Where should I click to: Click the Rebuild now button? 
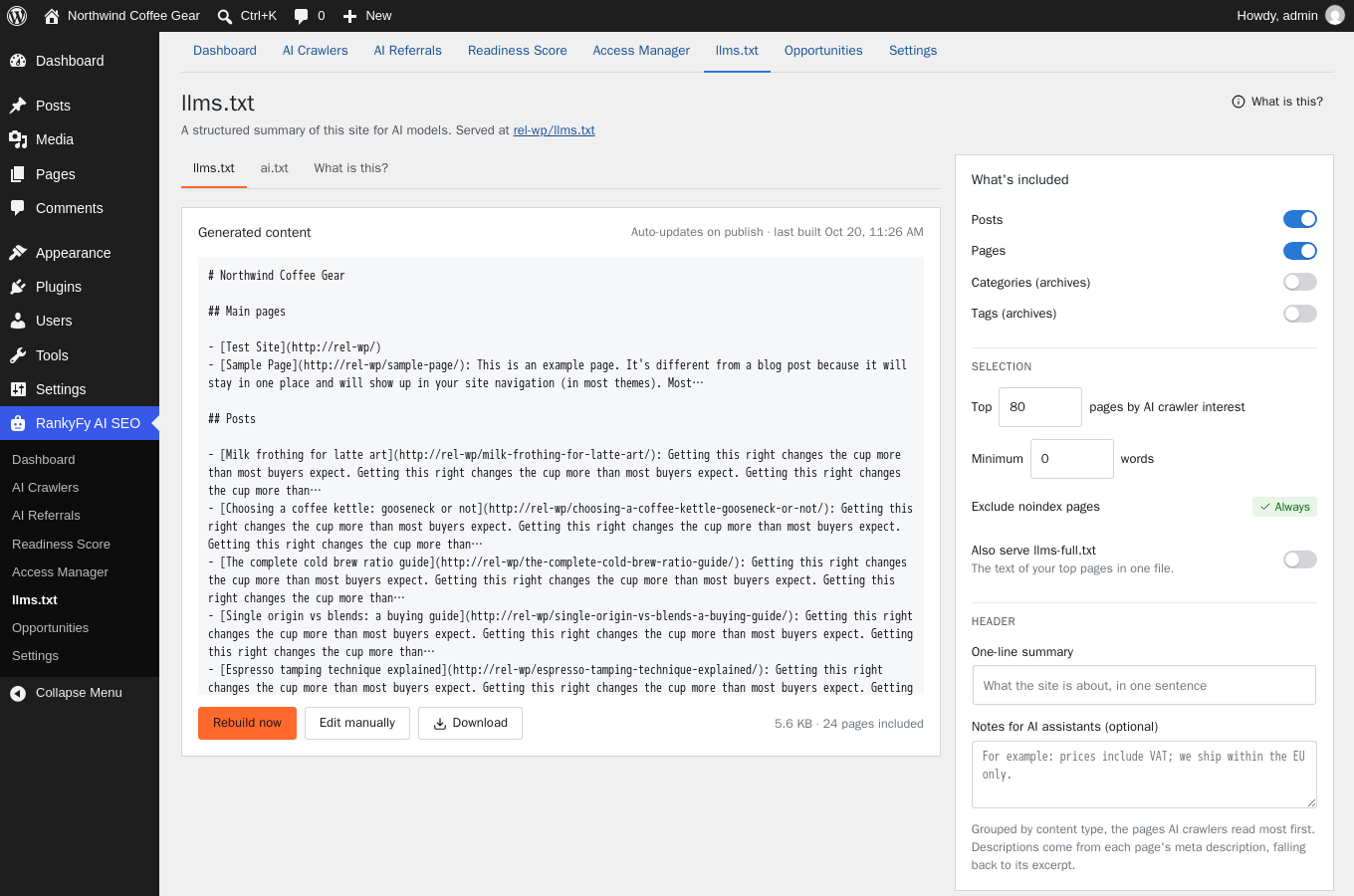pos(247,723)
